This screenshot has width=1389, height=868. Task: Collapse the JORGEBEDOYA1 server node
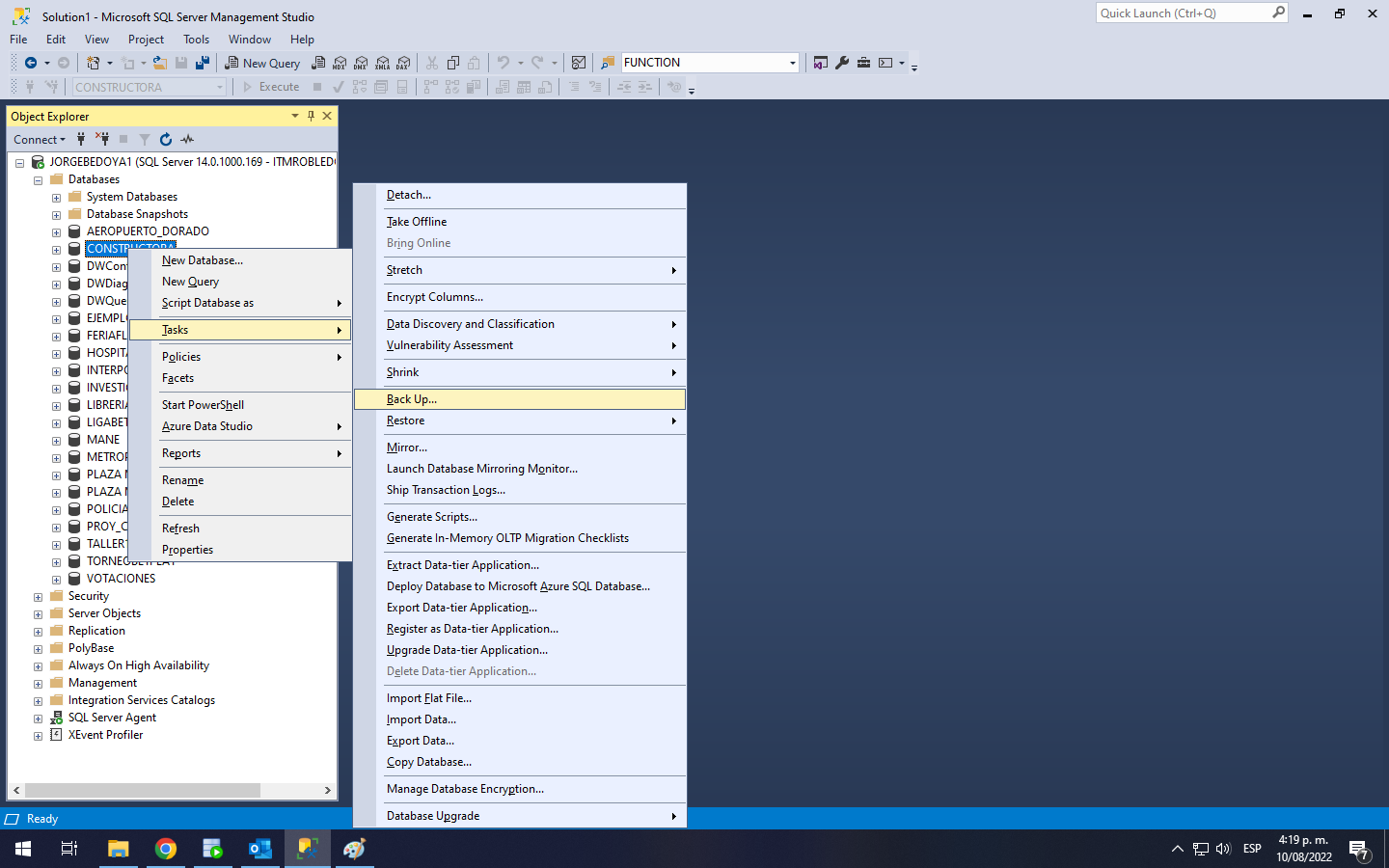(x=19, y=163)
